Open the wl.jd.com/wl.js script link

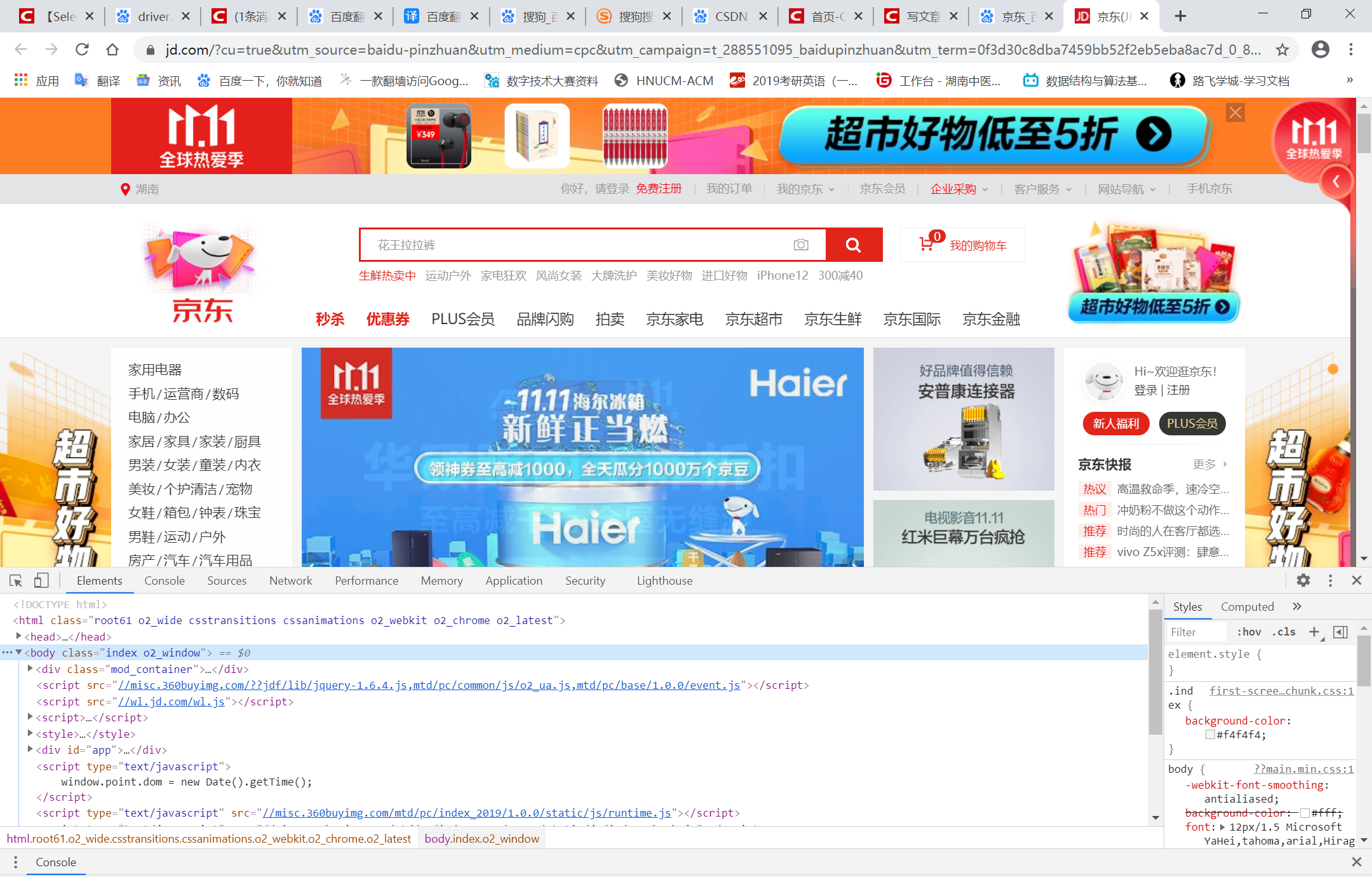171,702
